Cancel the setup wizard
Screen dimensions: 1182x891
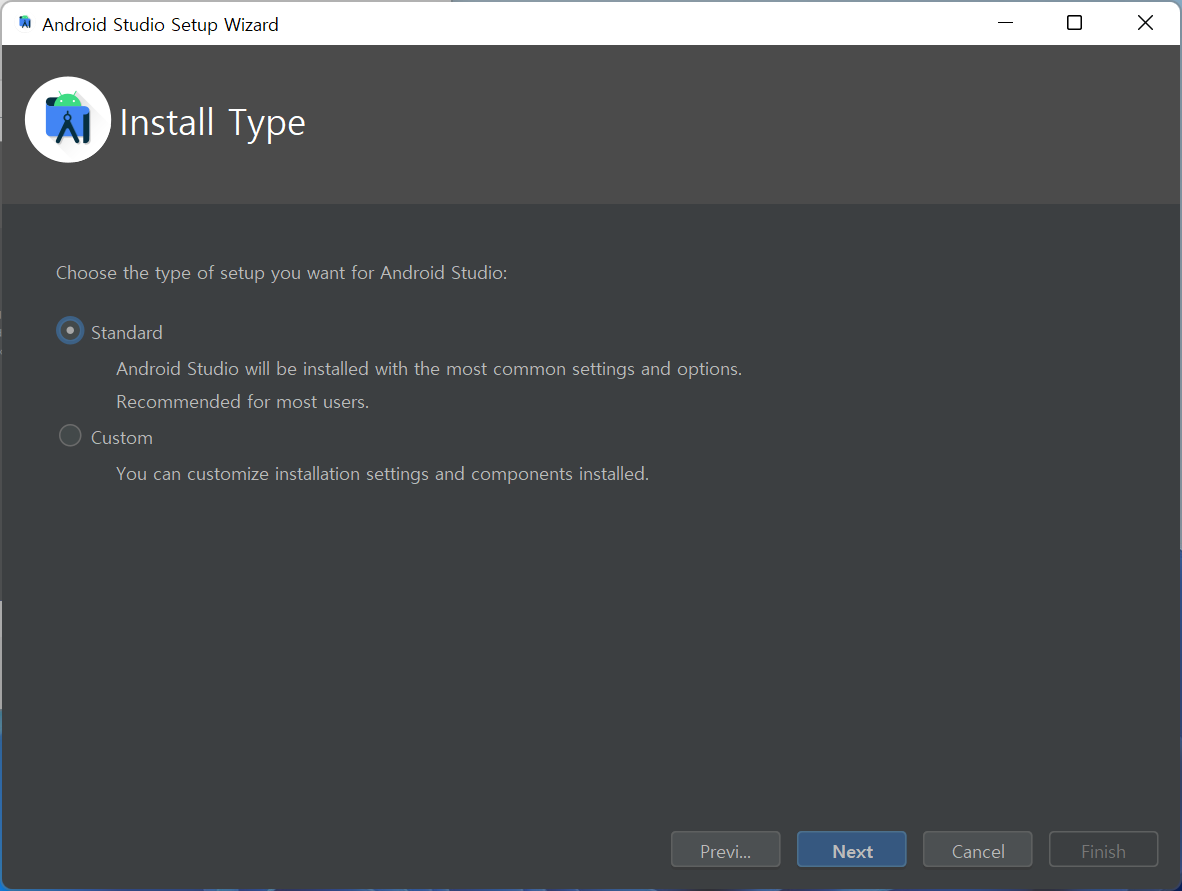click(x=977, y=850)
